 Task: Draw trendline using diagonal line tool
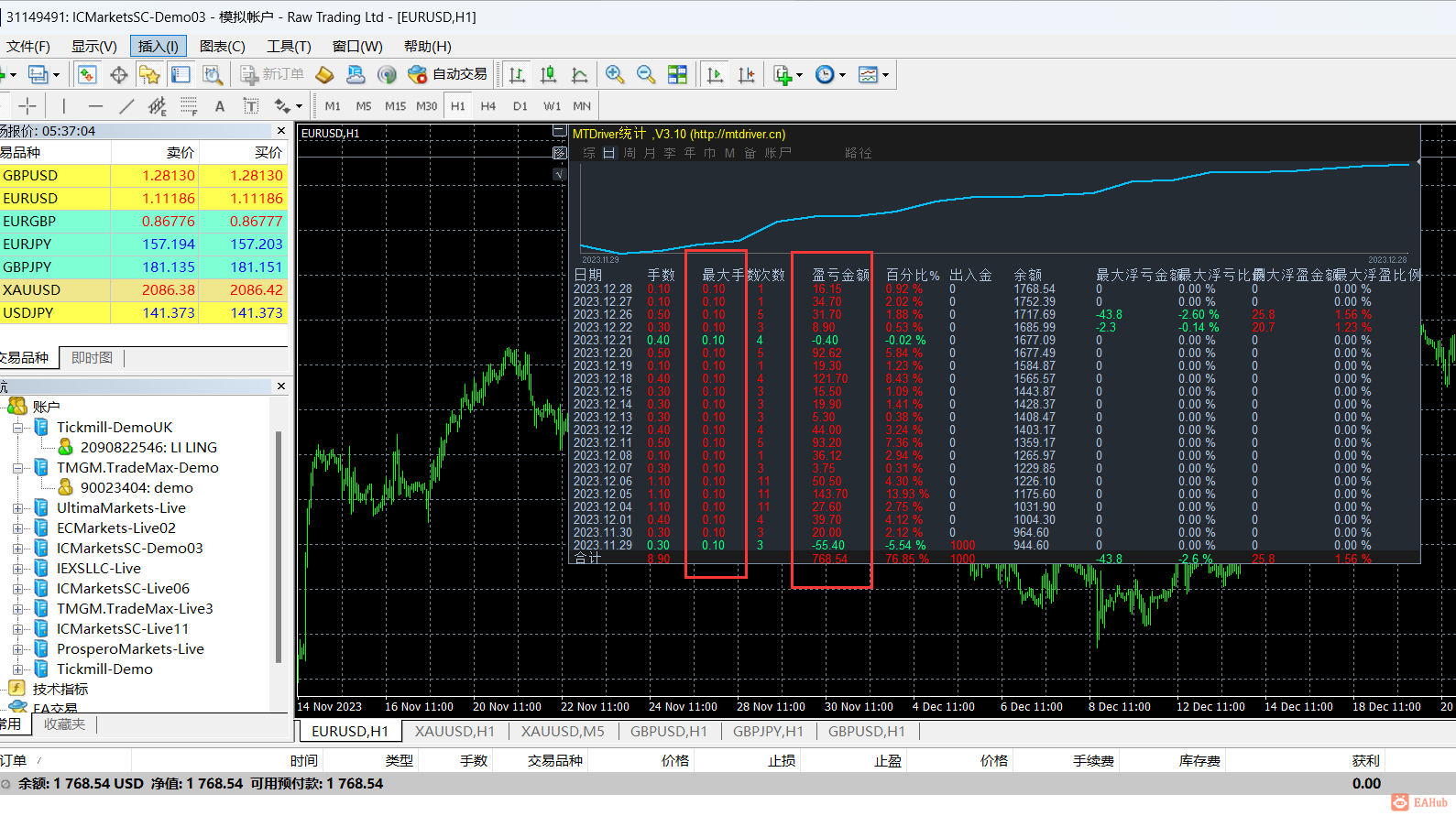(x=126, y=106)
